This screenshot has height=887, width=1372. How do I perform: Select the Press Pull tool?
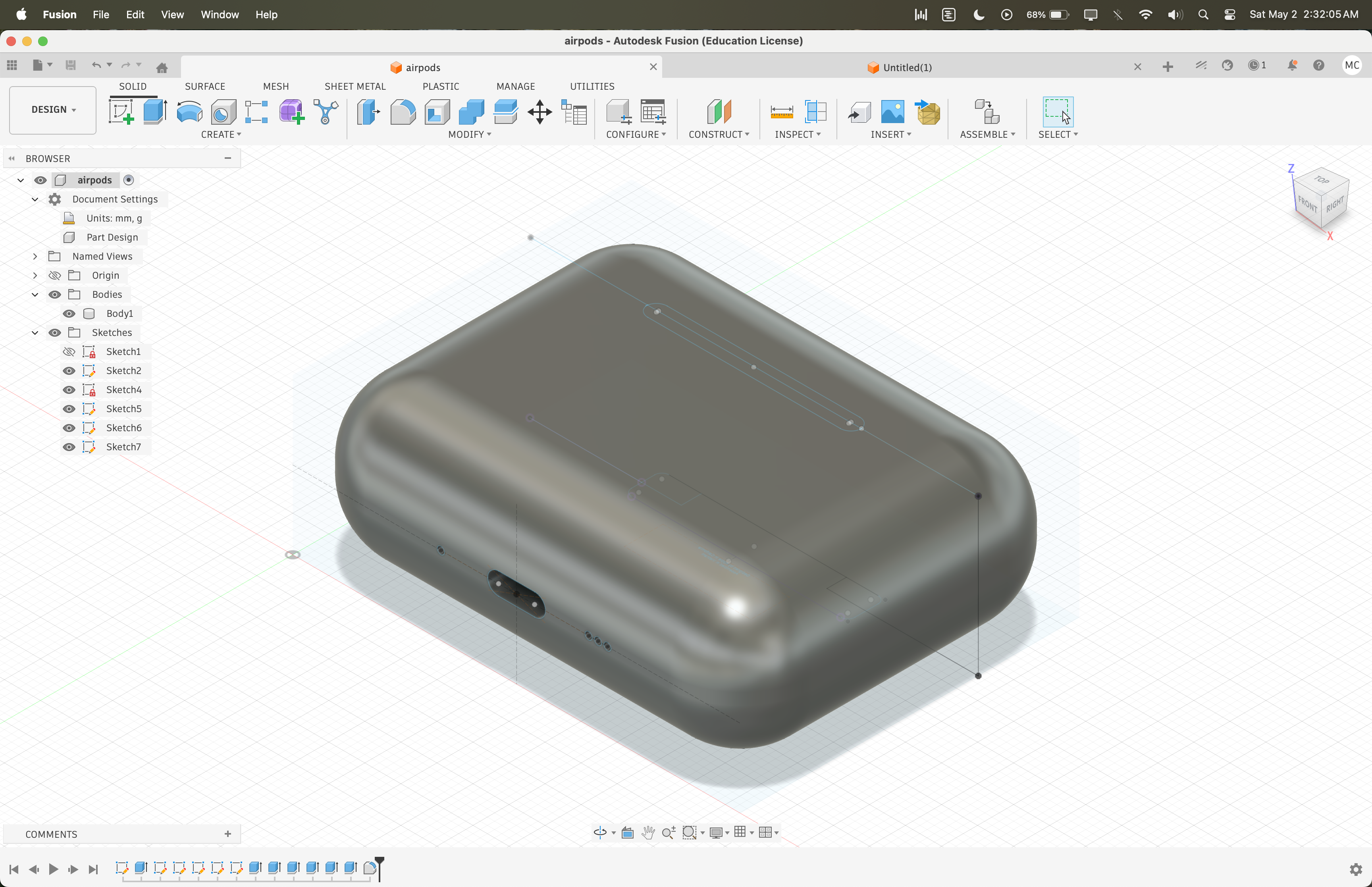(x=368, y=112)
